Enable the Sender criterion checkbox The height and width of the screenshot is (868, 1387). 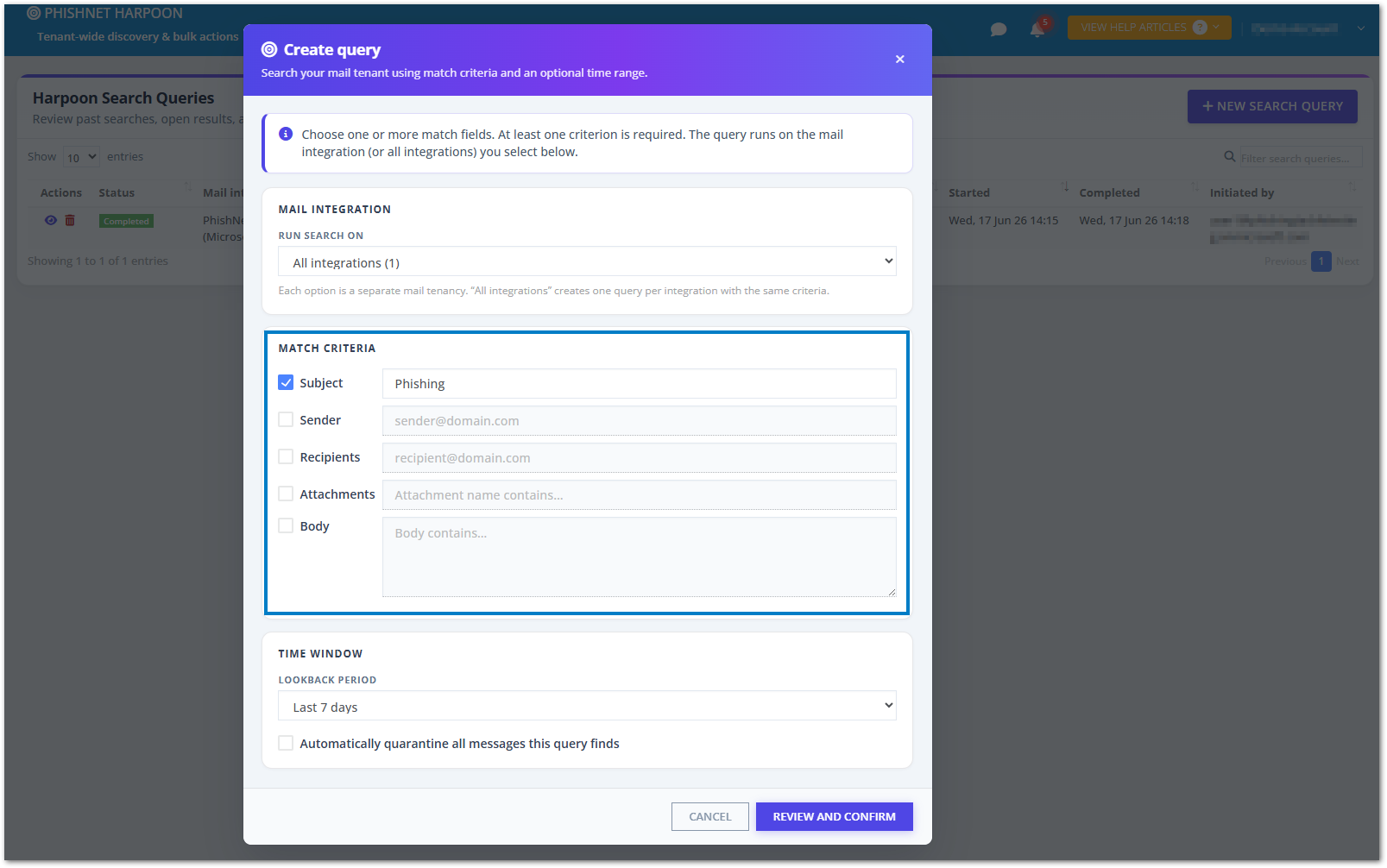coord(286,419)
